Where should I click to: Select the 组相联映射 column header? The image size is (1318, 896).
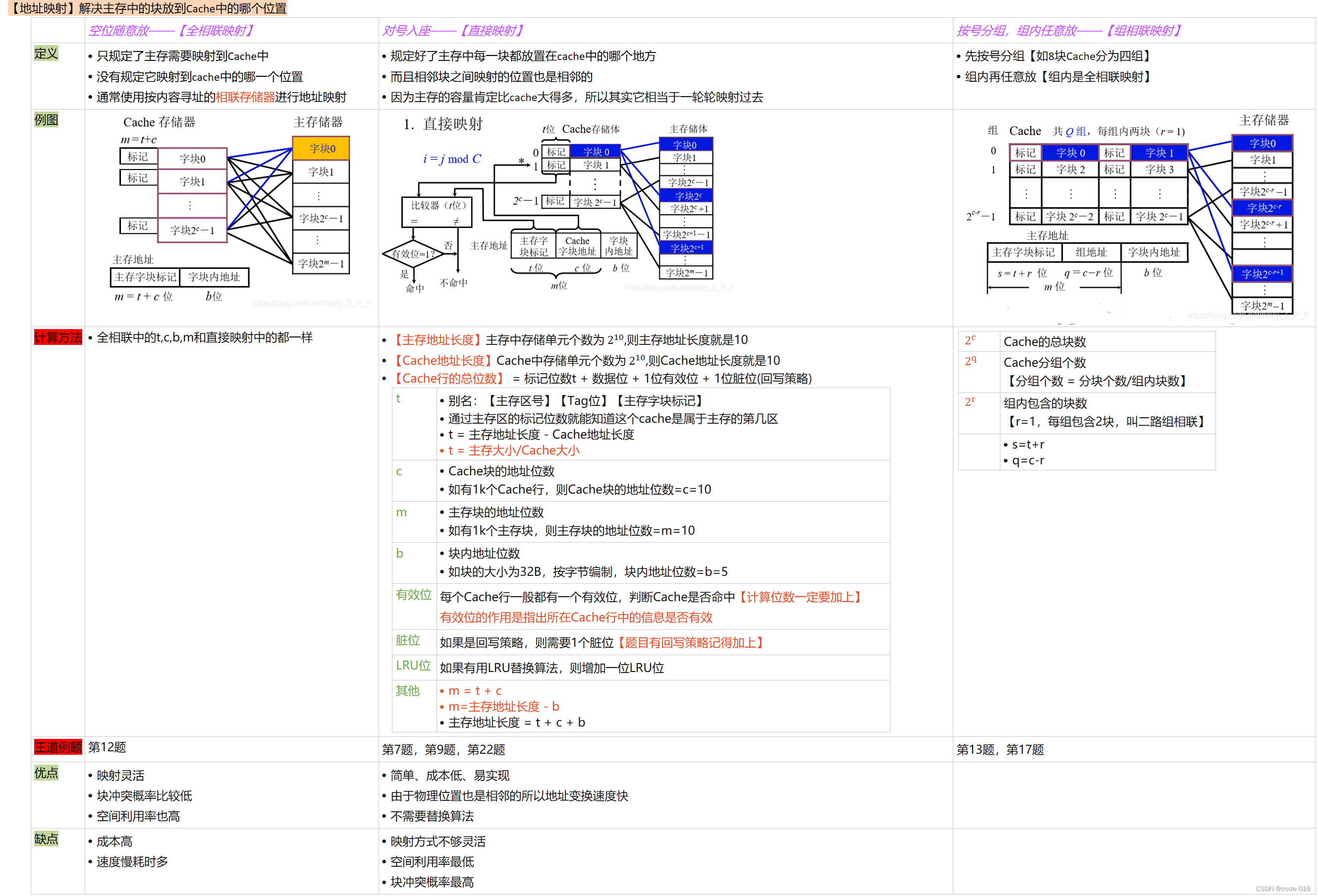1069,31
